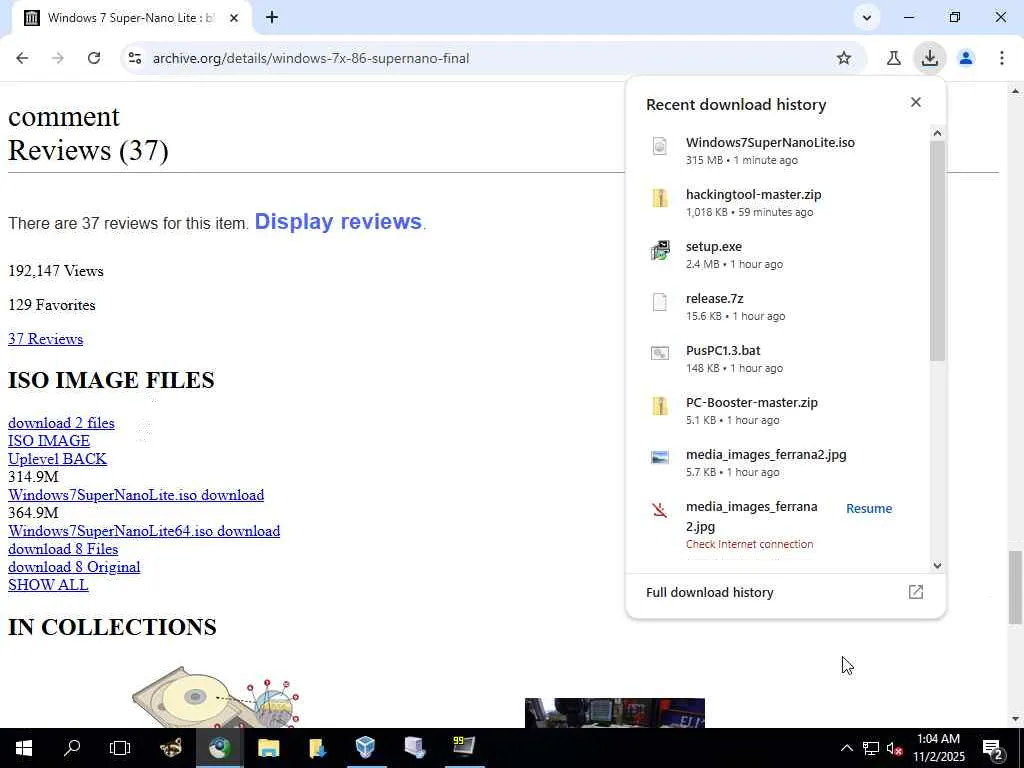This screenshot has height=768, width=1024.
Task: Click the PC-Booster-master.zip archive icon
Action: point(660,406)
